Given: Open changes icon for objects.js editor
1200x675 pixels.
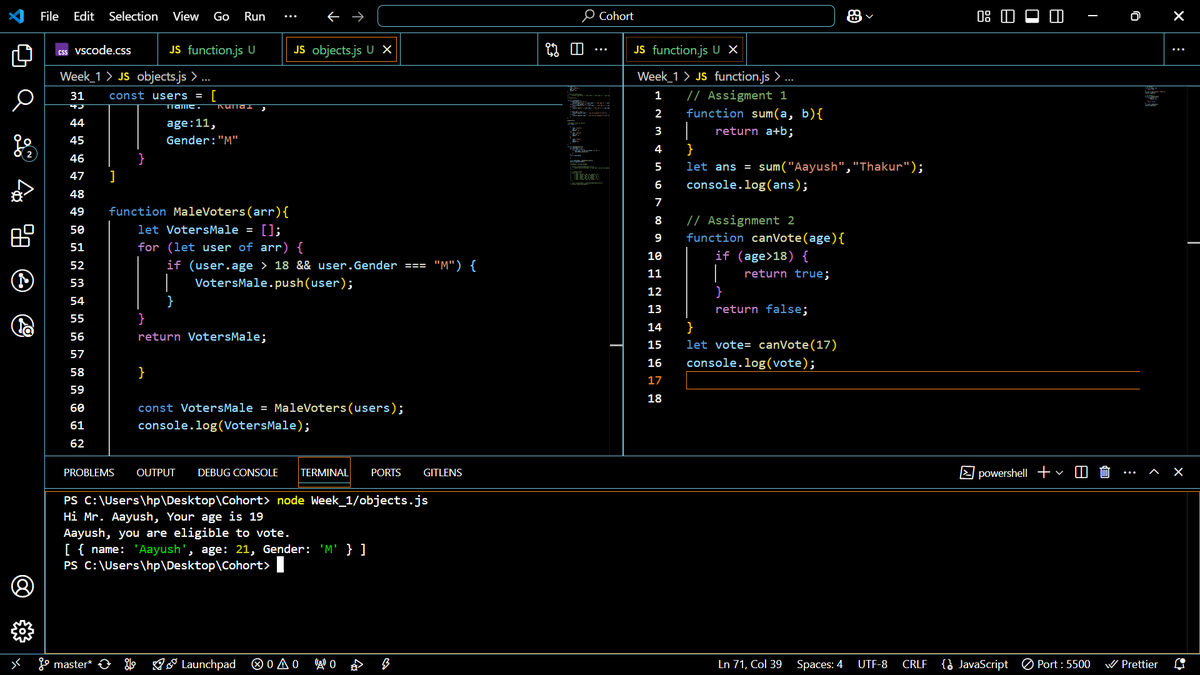Looking at the screenshot, I should [552, 50].
